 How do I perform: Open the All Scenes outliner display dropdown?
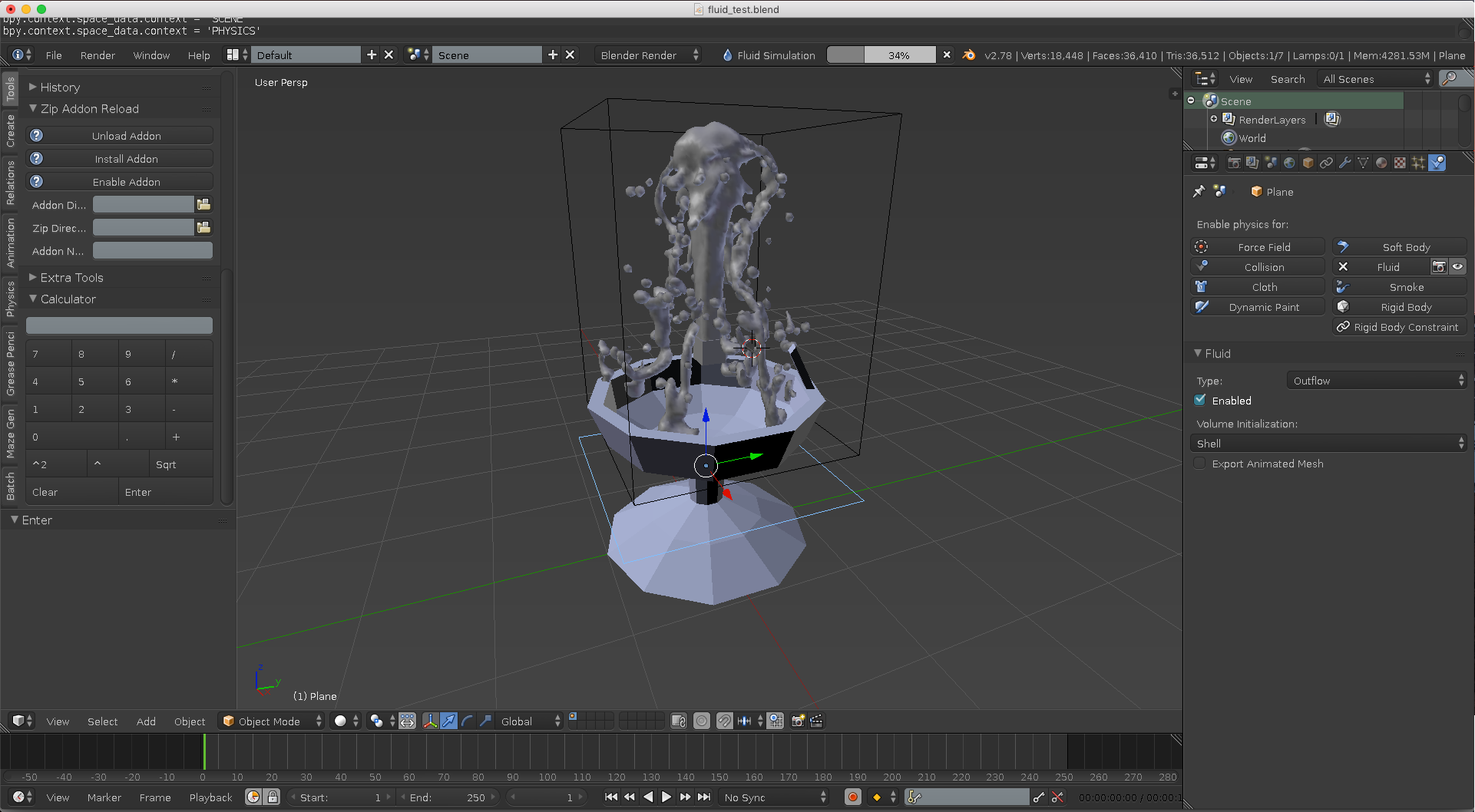pyautogui.click(x=1376, y=78)
